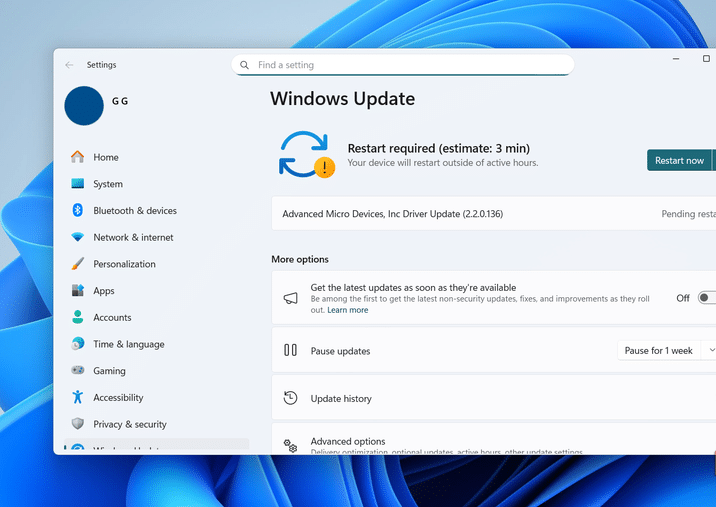Click the Time & language globe icon

[78, 343]
